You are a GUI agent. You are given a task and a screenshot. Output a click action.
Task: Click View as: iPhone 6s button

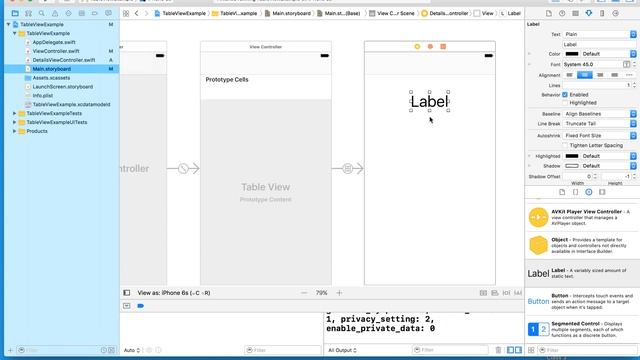tap(174, 293)
